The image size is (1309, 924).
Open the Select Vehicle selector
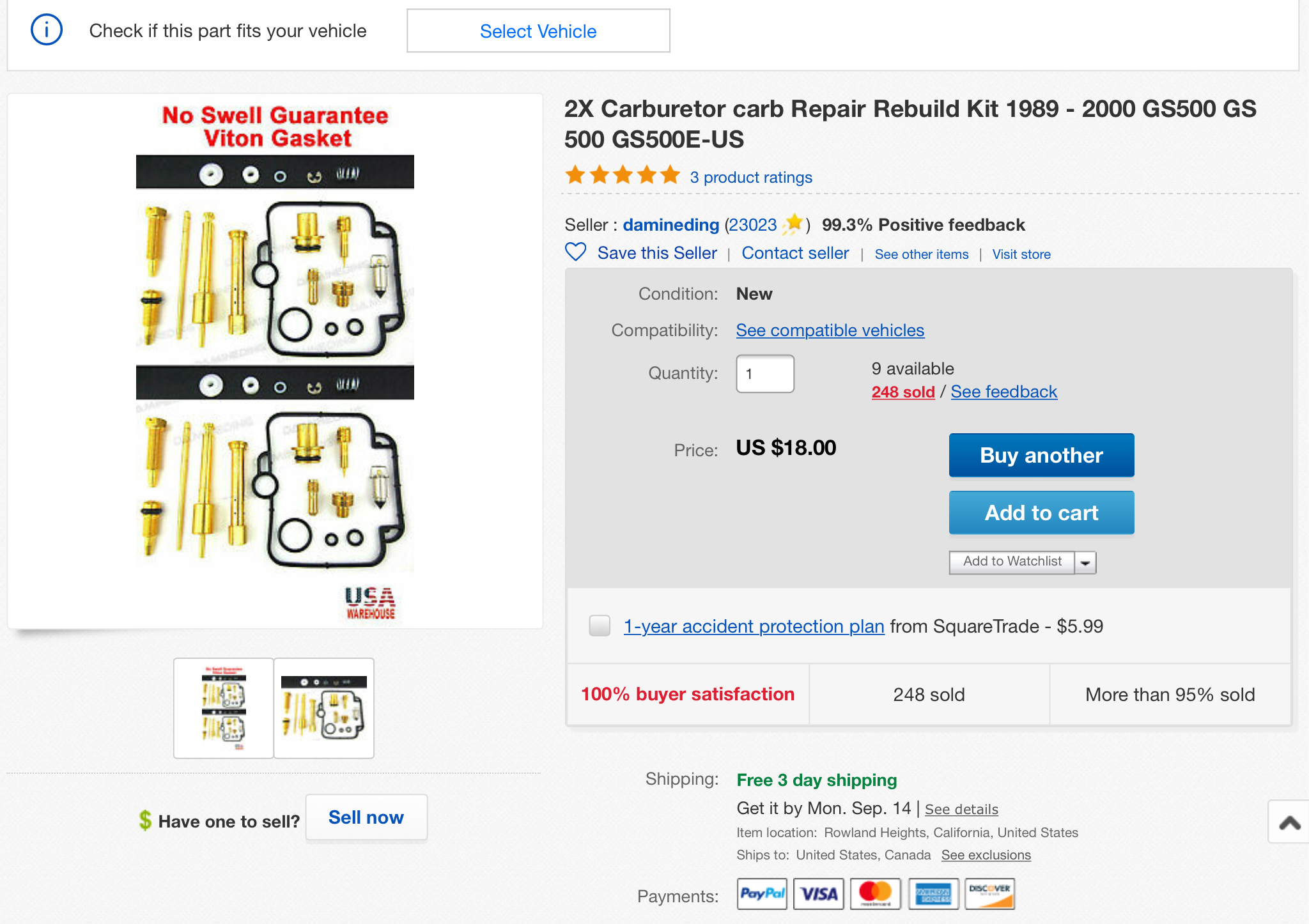point(538,31)
